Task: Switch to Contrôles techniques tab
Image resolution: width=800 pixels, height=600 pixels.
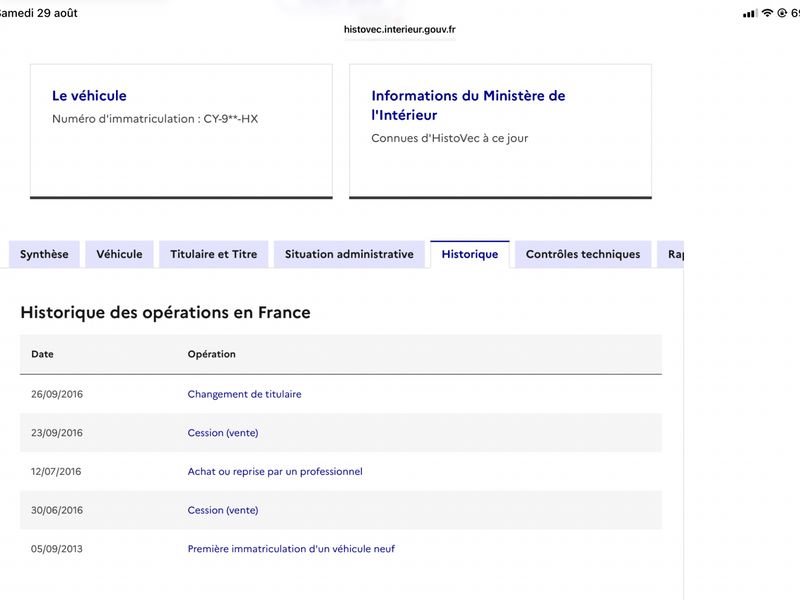Action: pos(583,254)
